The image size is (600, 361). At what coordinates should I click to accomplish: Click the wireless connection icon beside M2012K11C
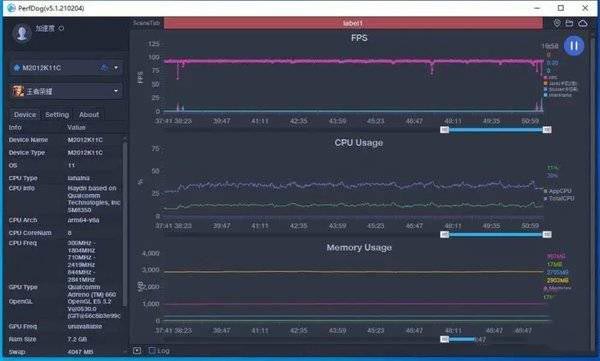tap(104, 68)
